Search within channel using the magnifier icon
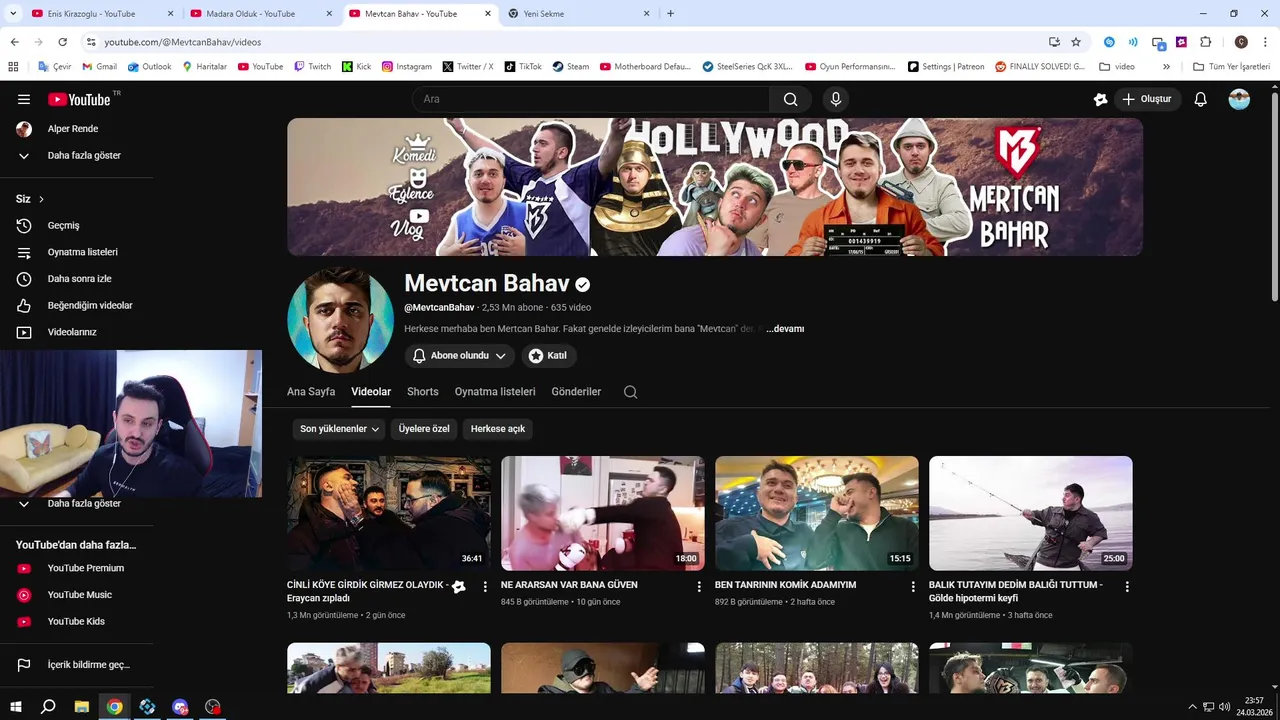 pos(630,392)
